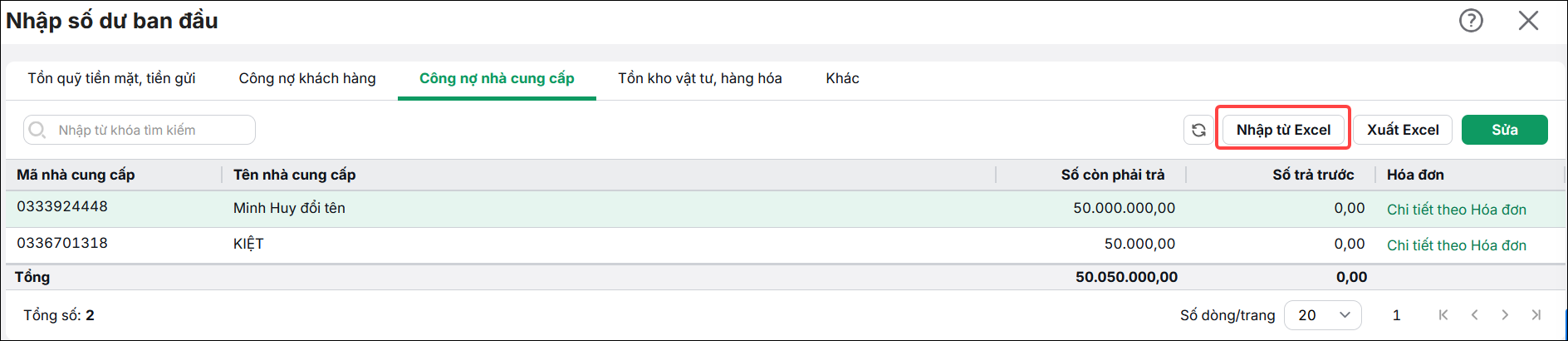Sort by Số còn phải trả column header
Image resolution: width=1568 pixels, height=341 pixels.
click(x=1113, y=175)
